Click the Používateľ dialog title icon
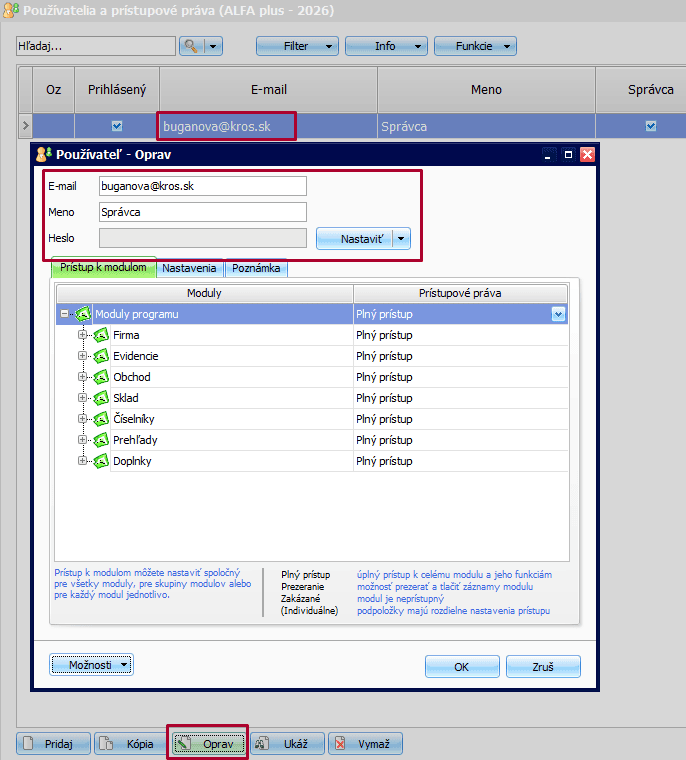Screen dimensions: 686x760 [x=44, y=154]
